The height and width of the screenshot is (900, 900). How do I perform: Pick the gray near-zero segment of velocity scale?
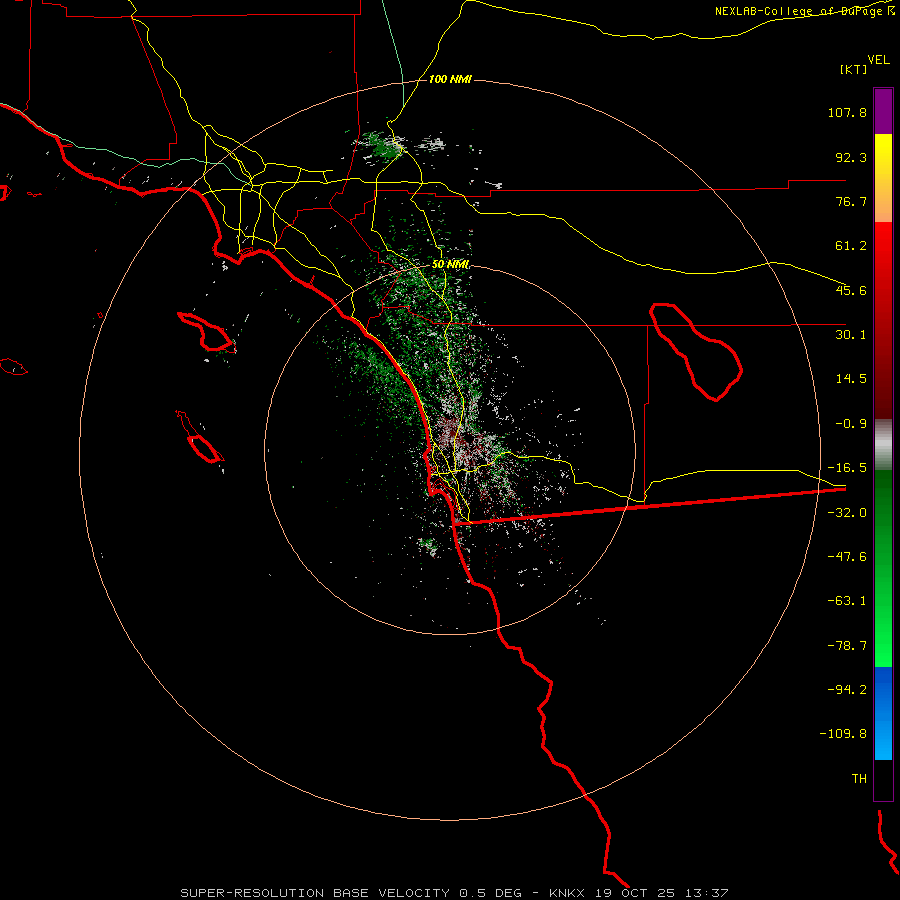tap(883, 445)
